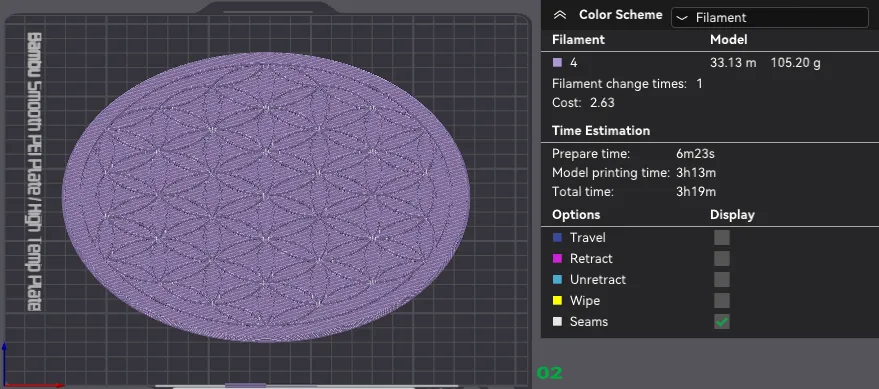
Task: Click the purple filament 4 swatch
Action: [557, 63]
